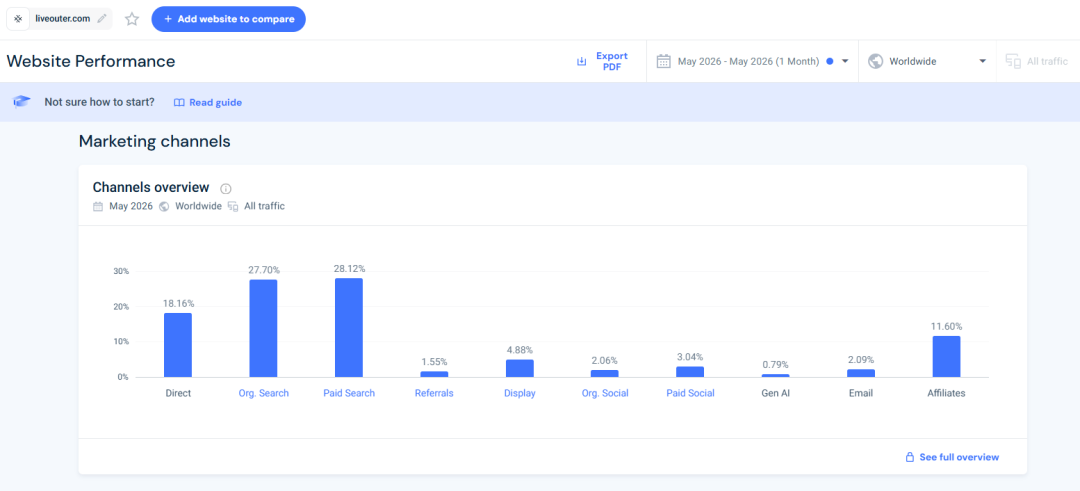Click the liveouter.com site favicon
The width and height of the screenshot is (1080, 491).
(18, 19)
